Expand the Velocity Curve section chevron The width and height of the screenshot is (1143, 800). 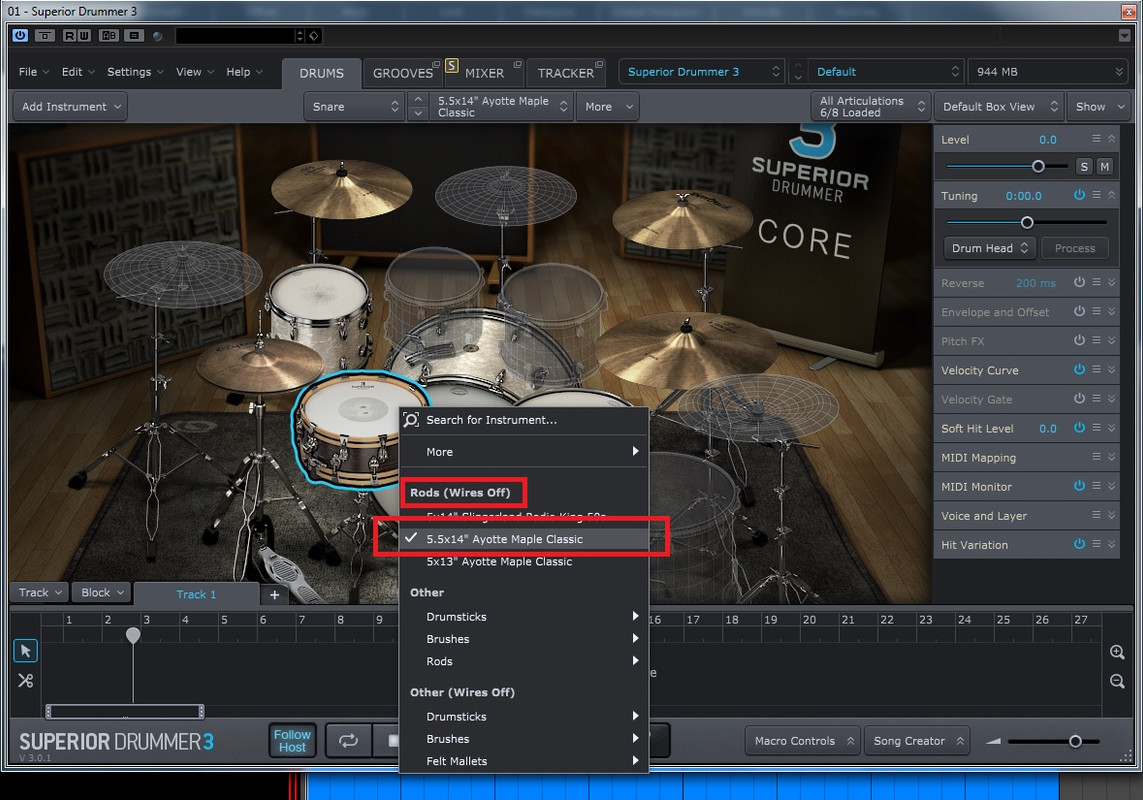[x=1112, y=370]
